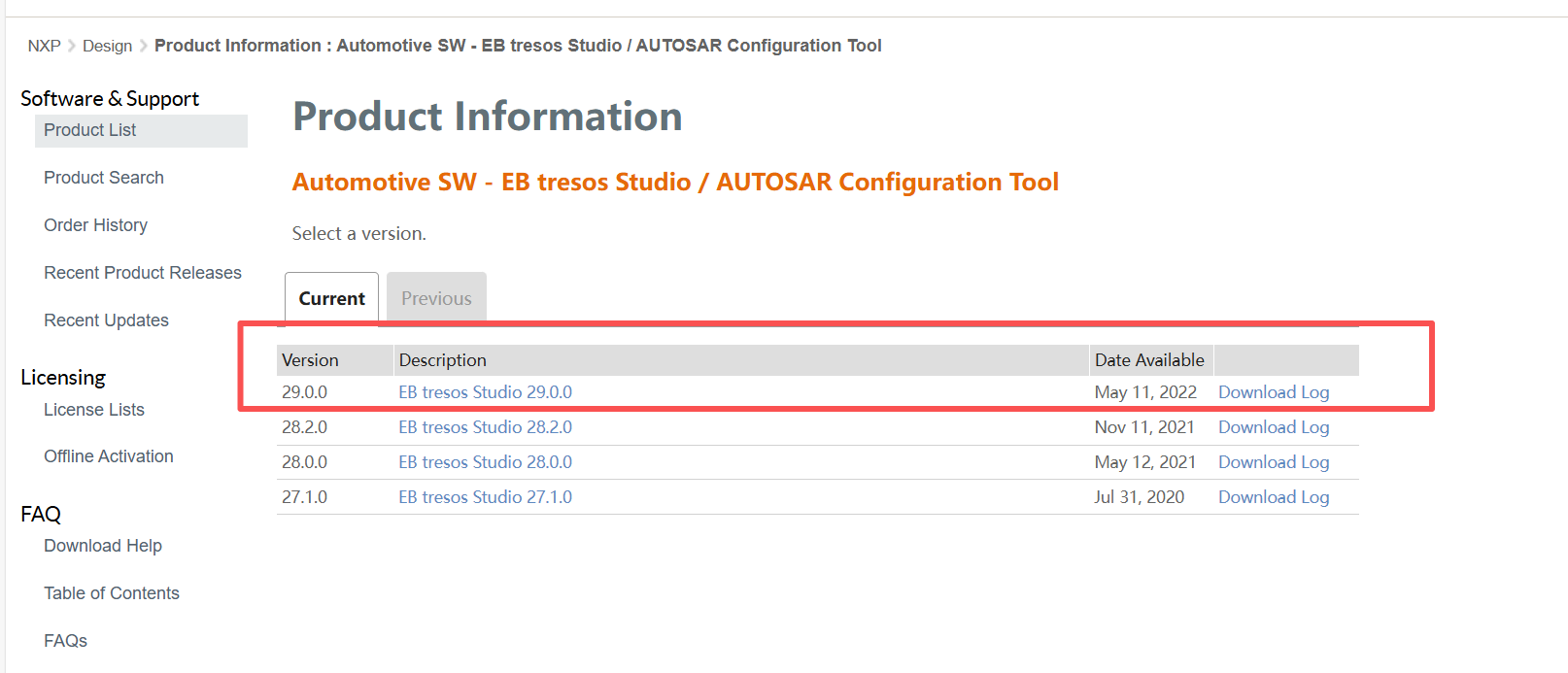Switch to the Current tab
Screen dimensions: 1568x673
[x=331, y=297]
